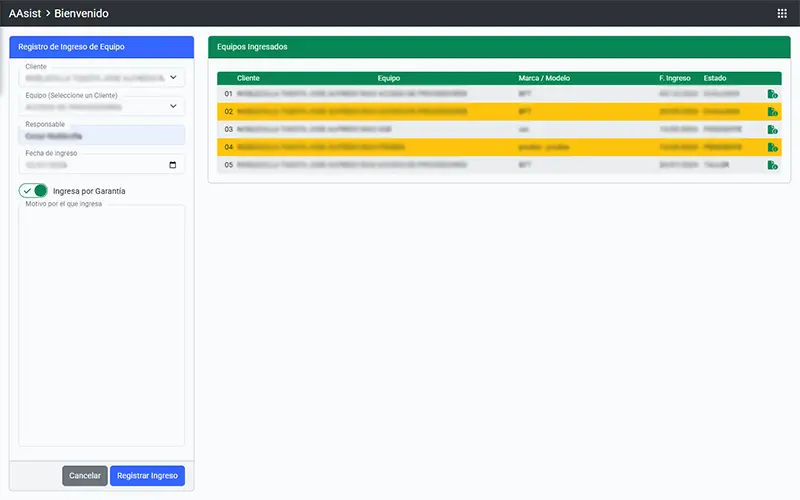Click the green action icon in row 05
The height and width of the screenshot is (500, 800).
pyautogui.click(x=772, y=165)
